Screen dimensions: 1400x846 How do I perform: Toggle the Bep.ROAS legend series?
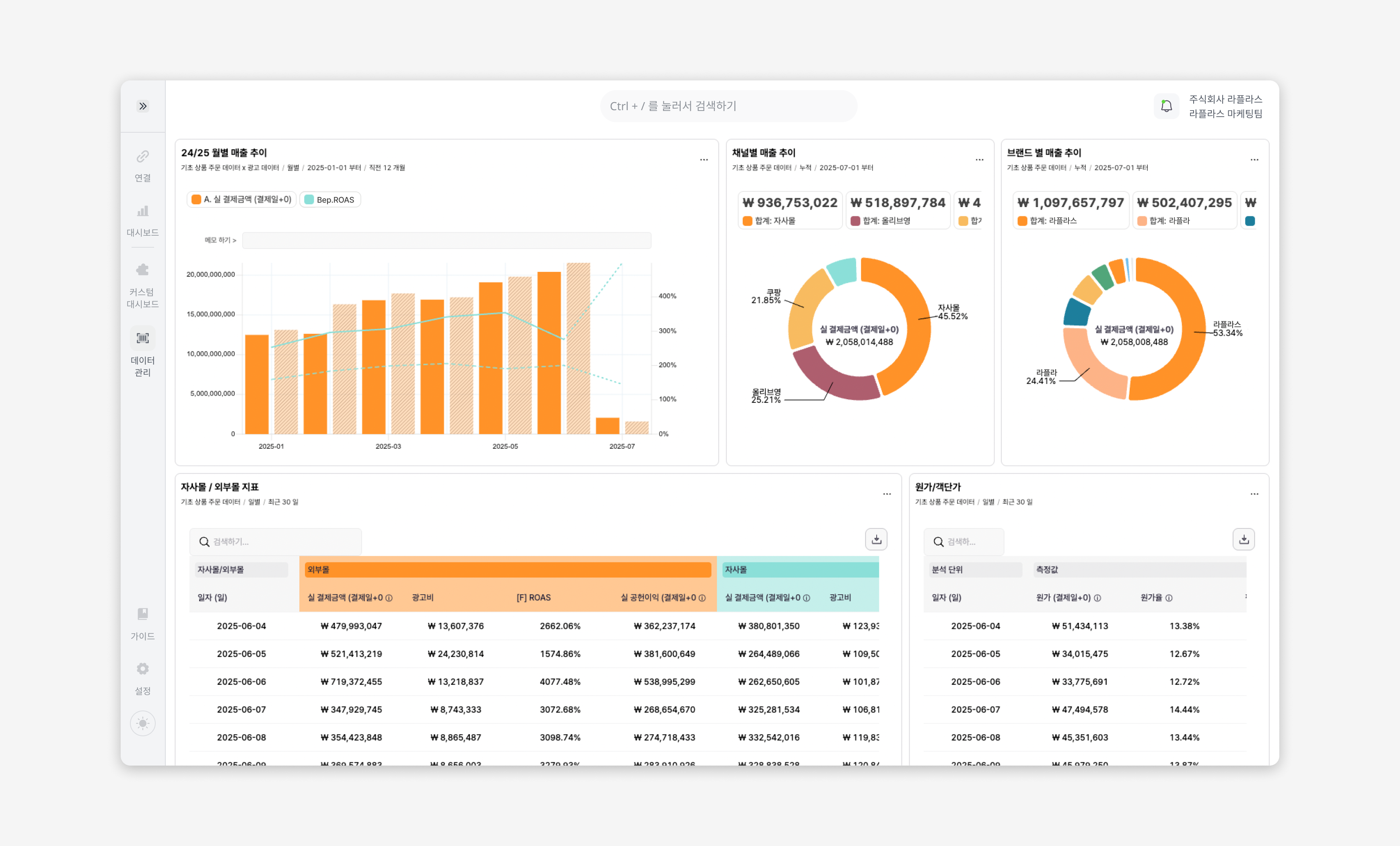[330, 200]
